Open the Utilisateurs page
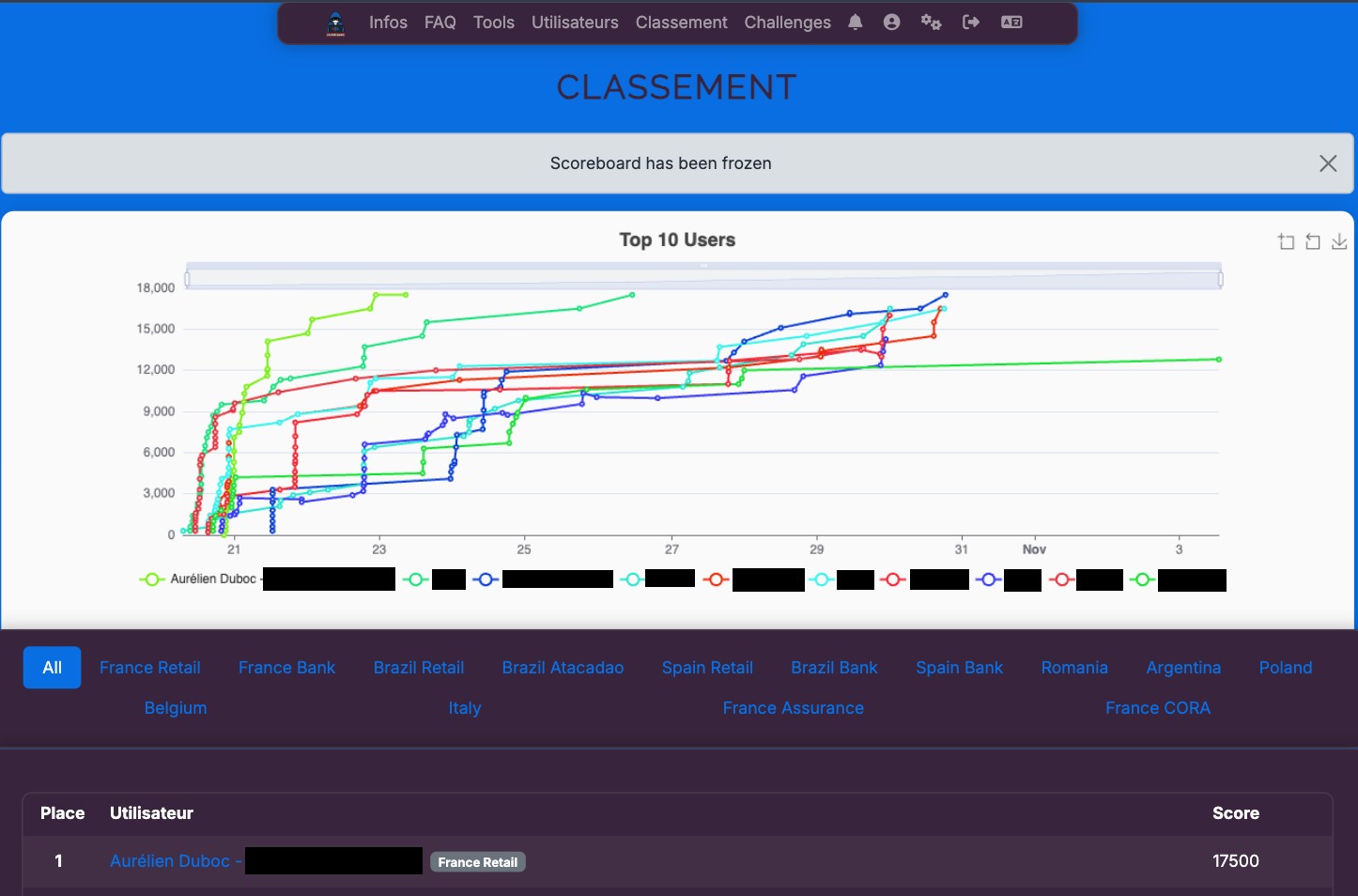This screenshot has height=896, width=1358. pyautogui.click(x=575, y=23)
